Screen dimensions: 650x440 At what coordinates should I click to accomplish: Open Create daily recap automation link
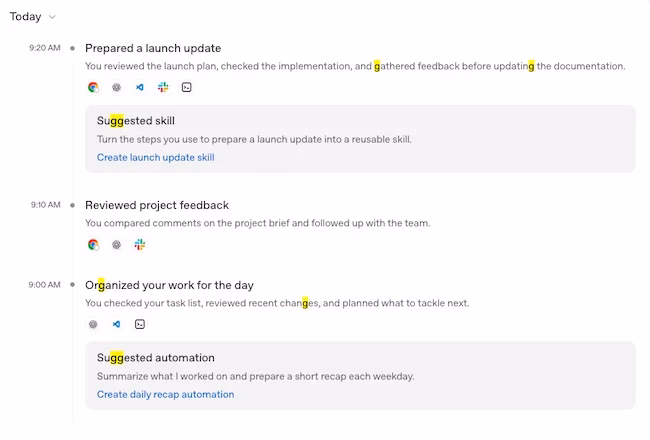pyautogui.click(x=165, y=394)
